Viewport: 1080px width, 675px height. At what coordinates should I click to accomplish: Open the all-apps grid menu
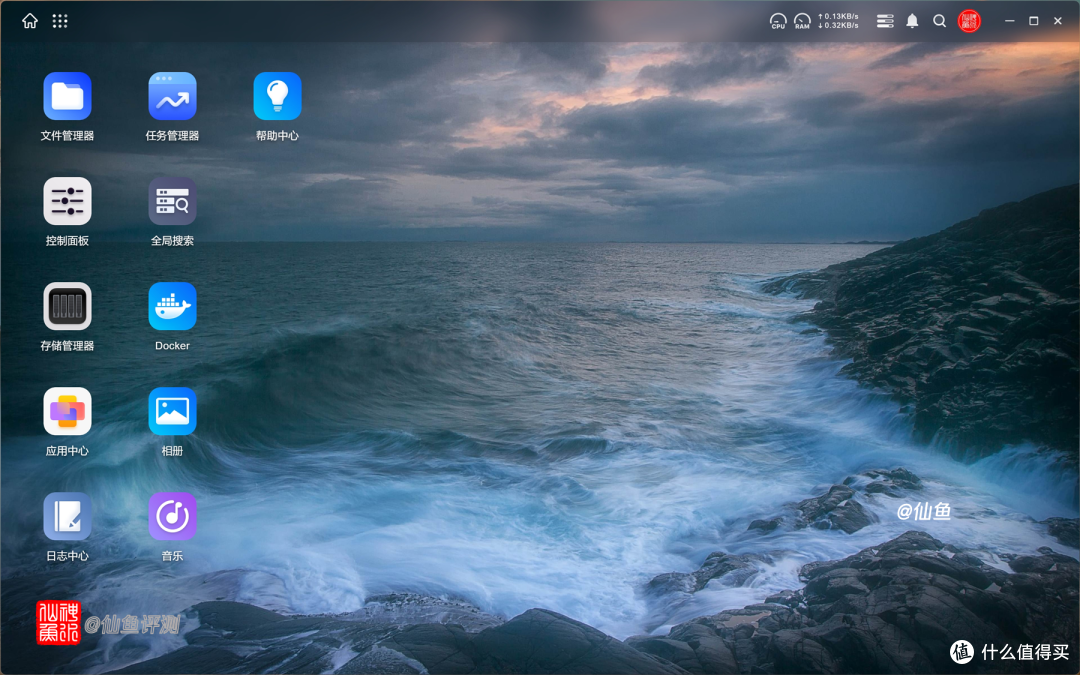(x=60, y=21)
